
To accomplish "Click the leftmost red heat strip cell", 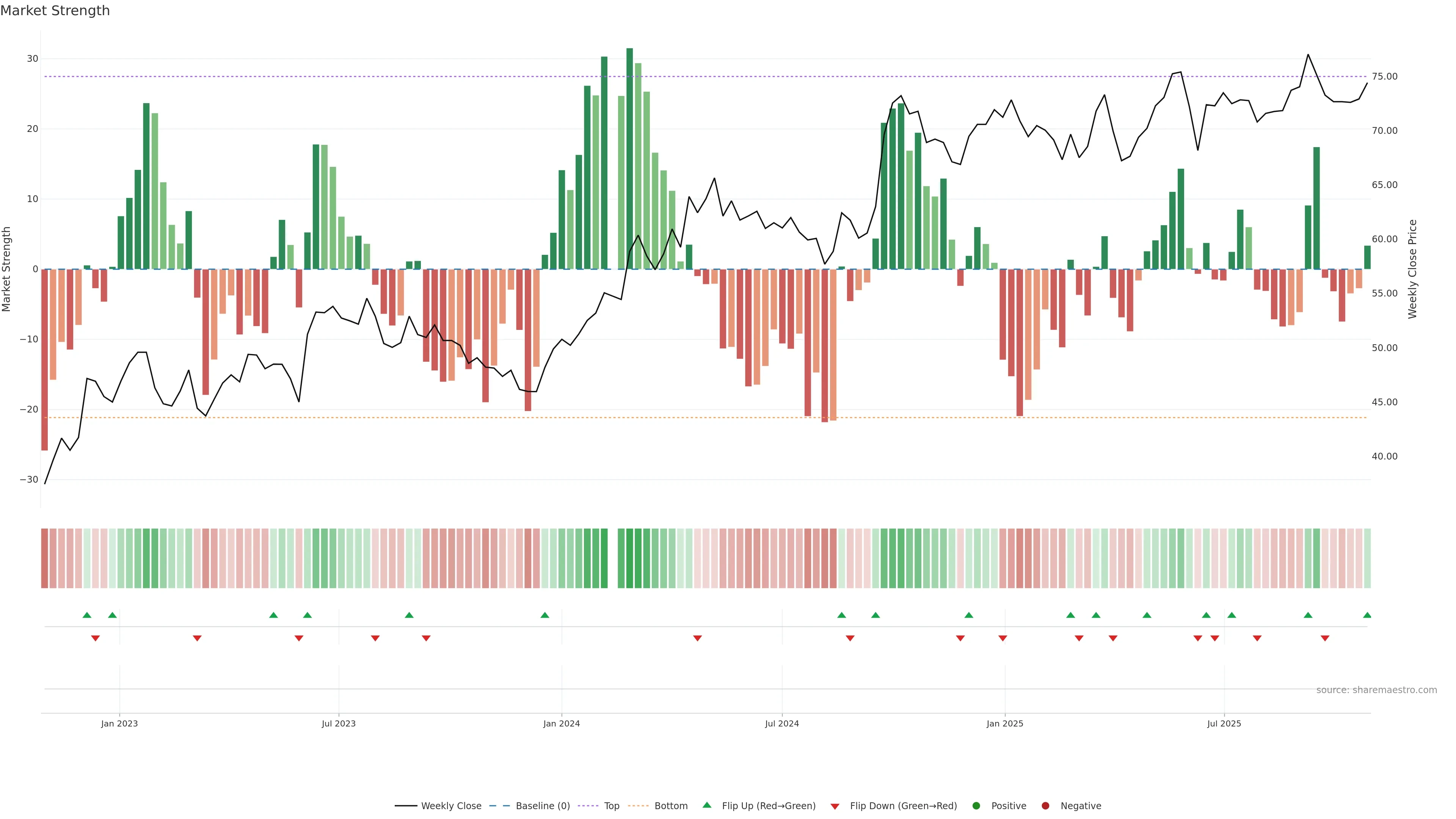I will point(45,558).
